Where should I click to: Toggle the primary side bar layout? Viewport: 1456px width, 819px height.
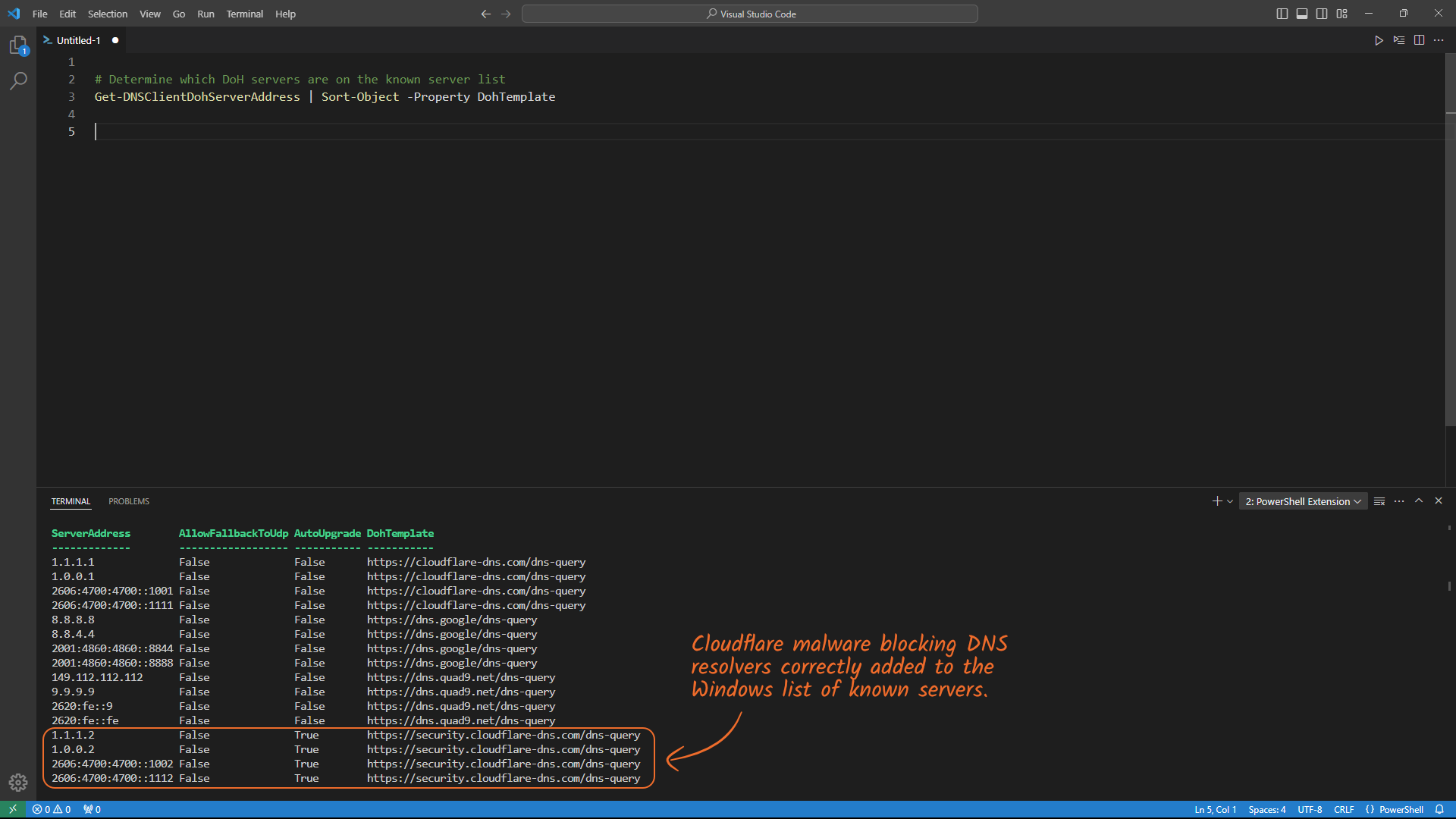coord(1282,14)
